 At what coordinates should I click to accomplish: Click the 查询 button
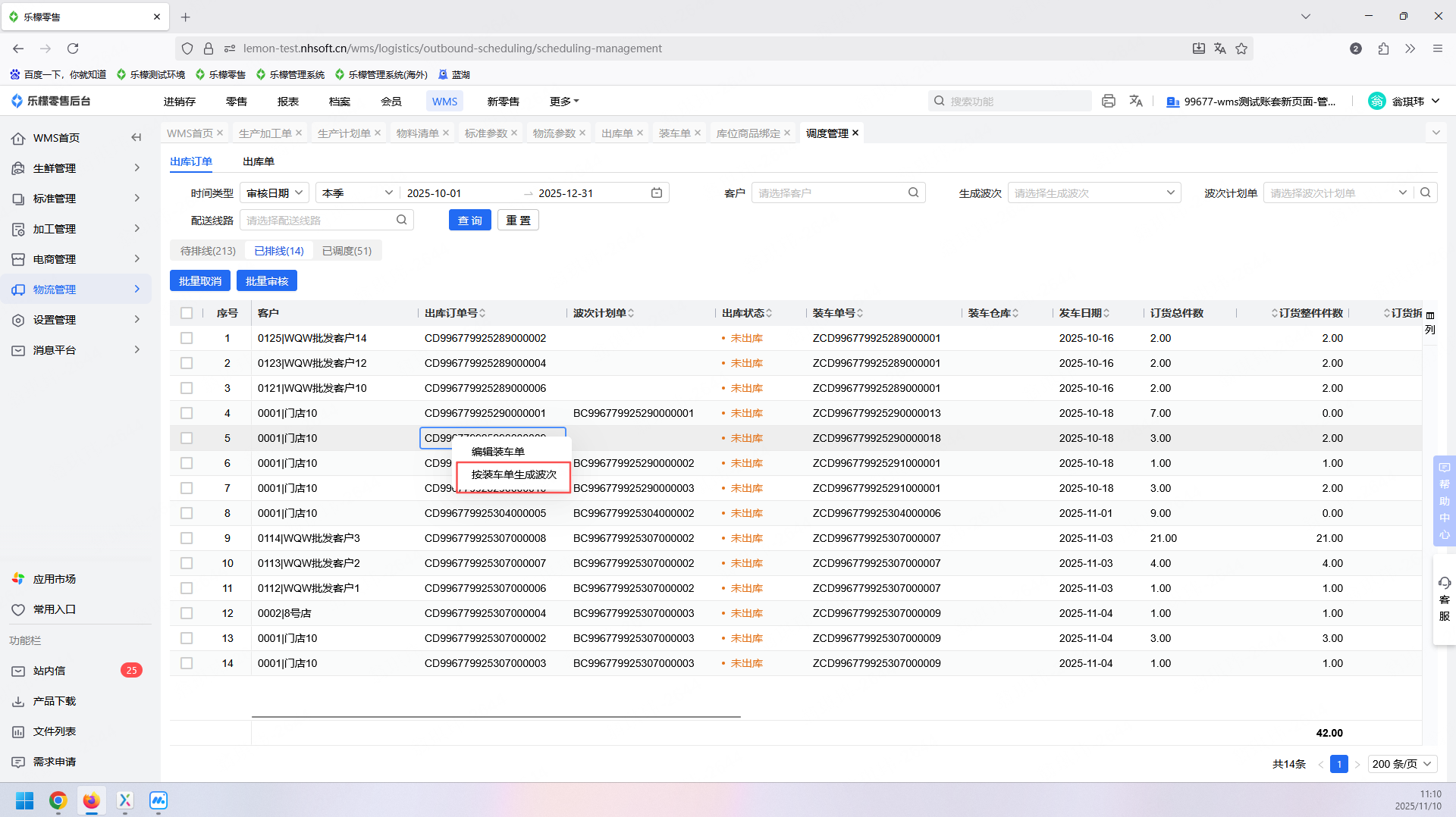click(x=469, y=221)
